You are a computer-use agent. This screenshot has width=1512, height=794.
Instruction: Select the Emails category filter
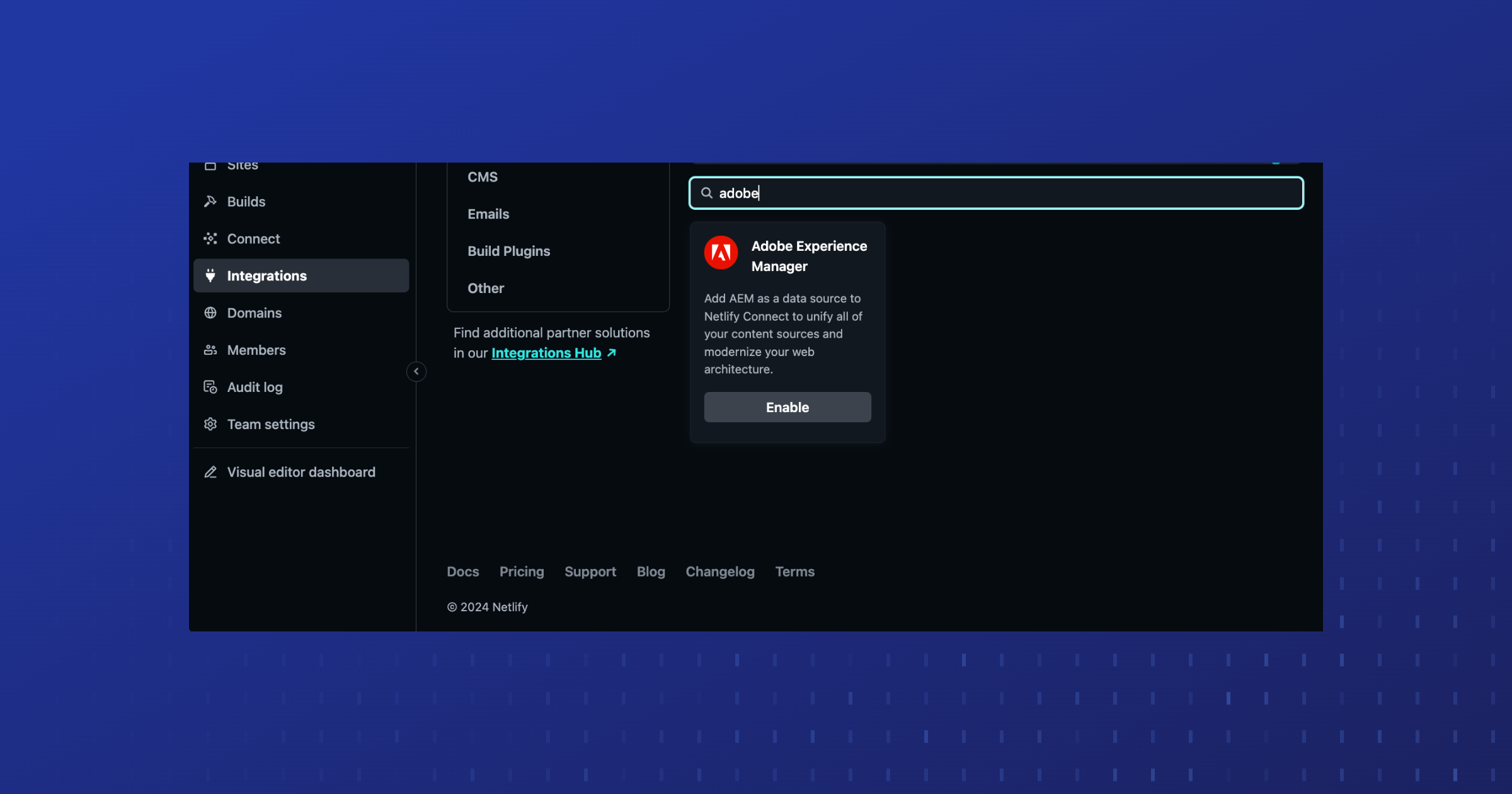coord(488,214)
